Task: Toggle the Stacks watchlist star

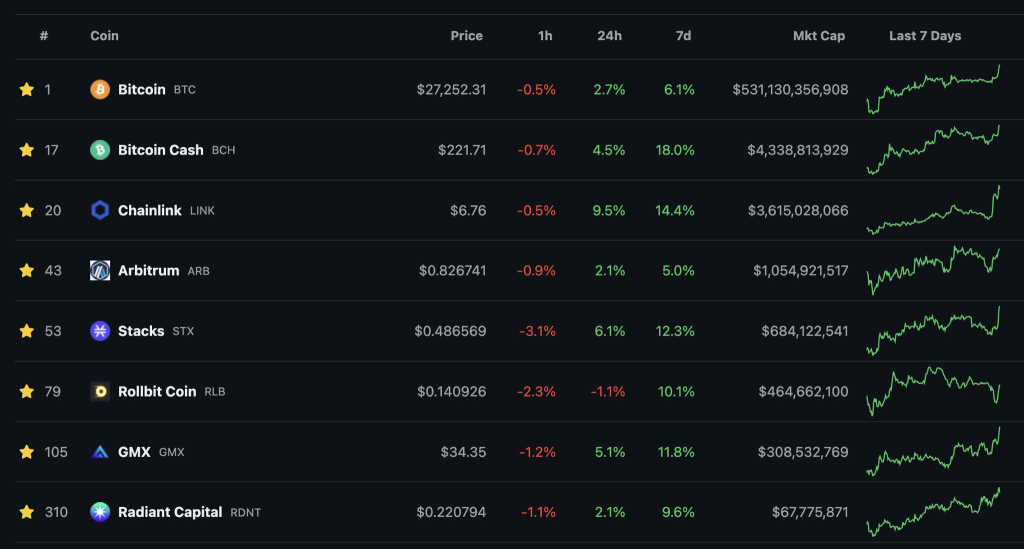Action: click(x=27, y=331)
